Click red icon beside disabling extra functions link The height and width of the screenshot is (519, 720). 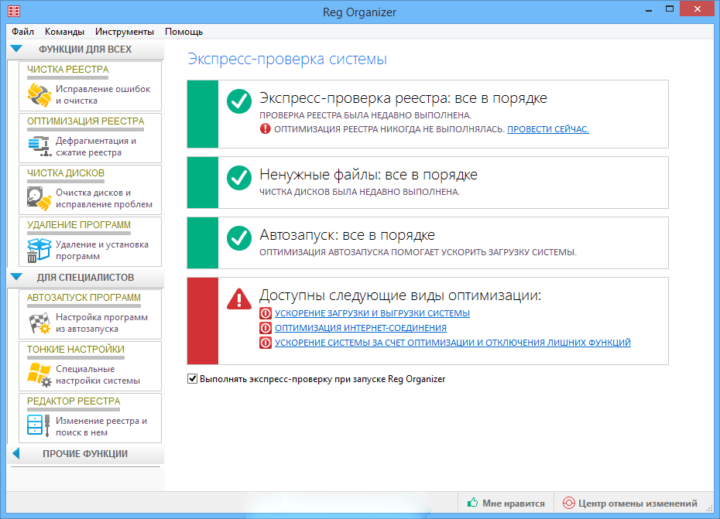(265, 343)
